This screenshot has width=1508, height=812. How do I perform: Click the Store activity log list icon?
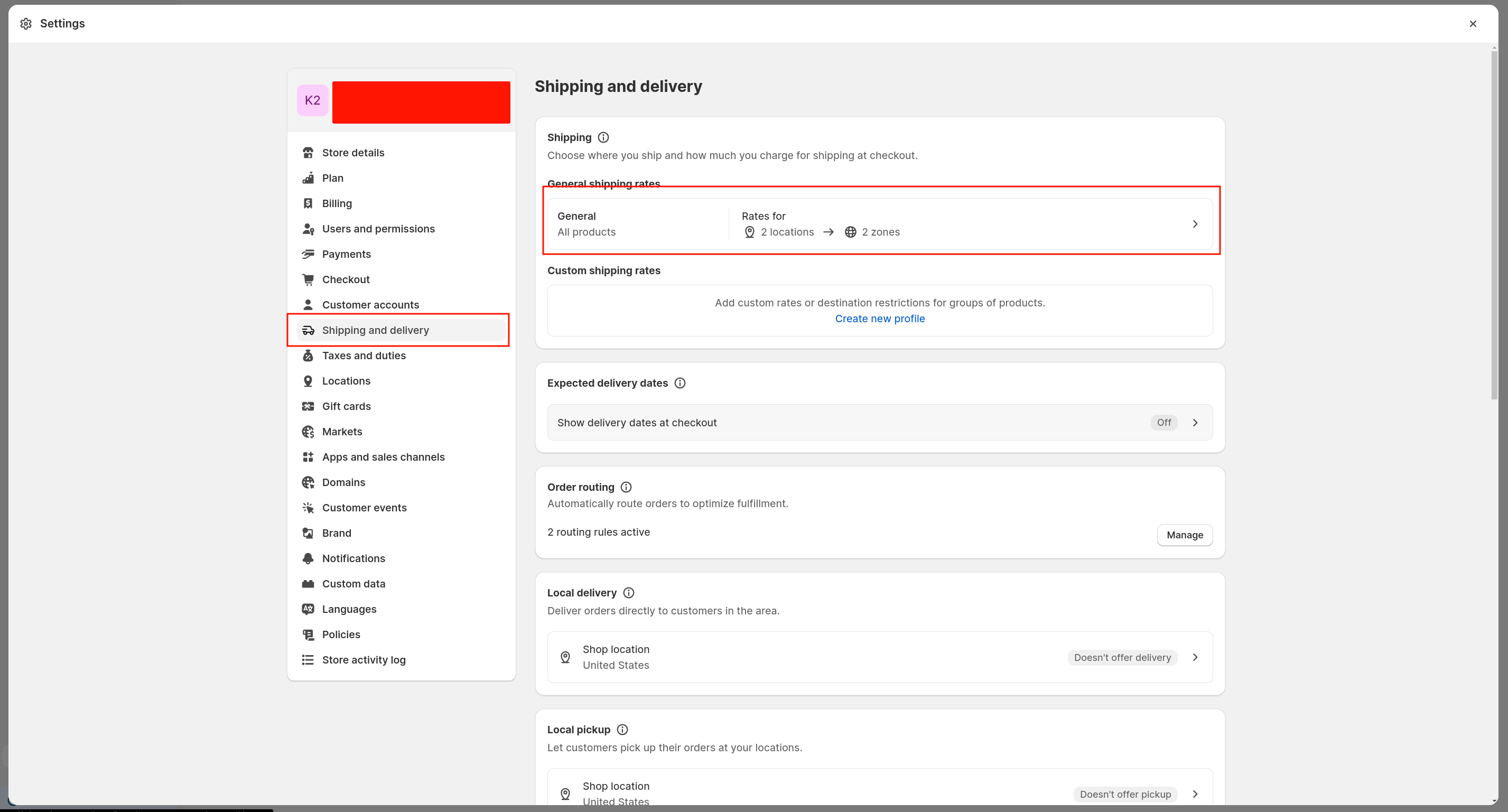point(308,660)
